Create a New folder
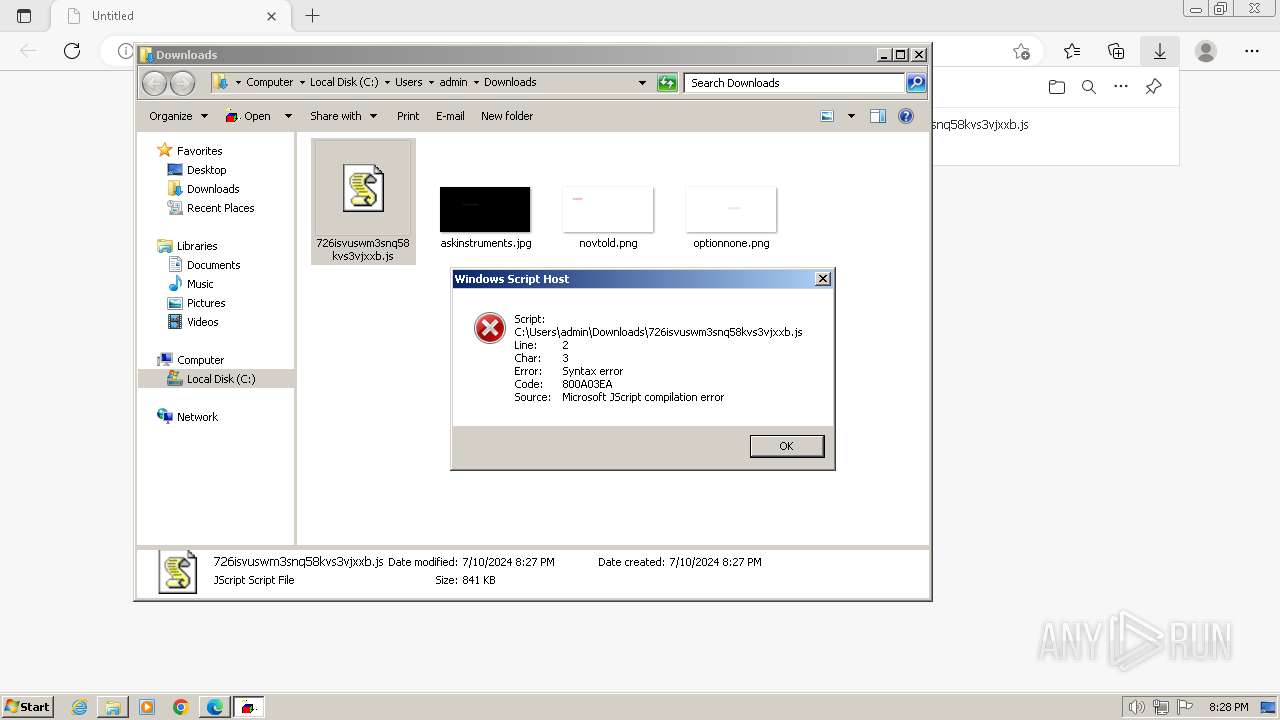1280x720 pixels. 507,116
